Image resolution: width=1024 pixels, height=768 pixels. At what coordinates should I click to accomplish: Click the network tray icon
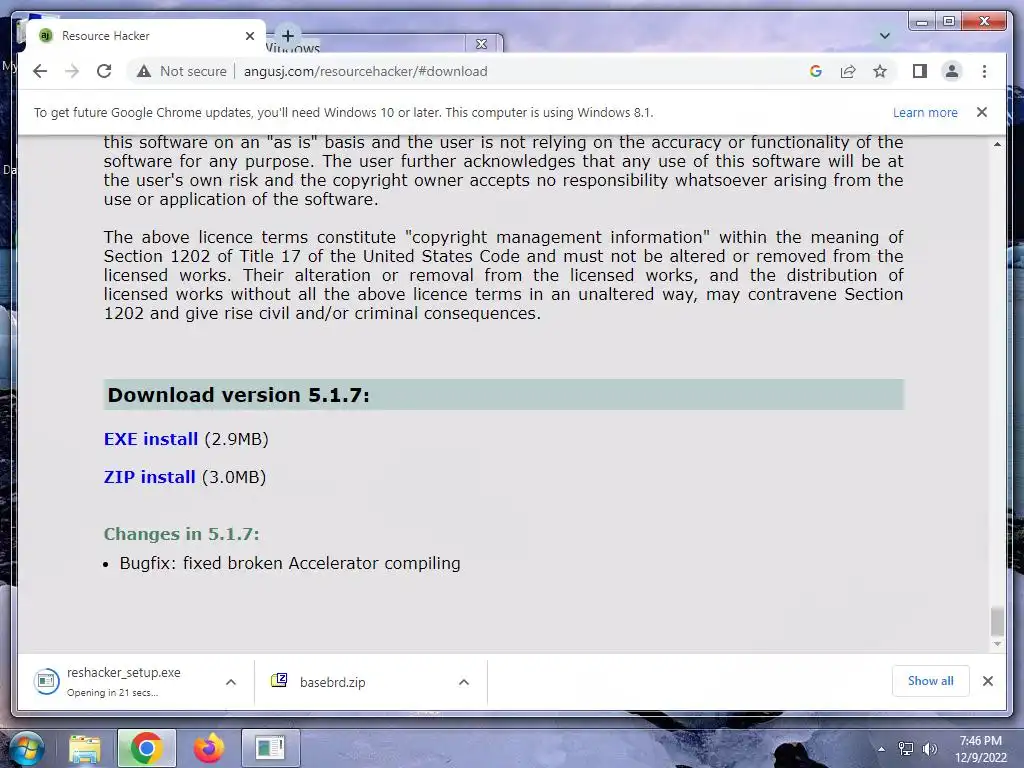906,749
